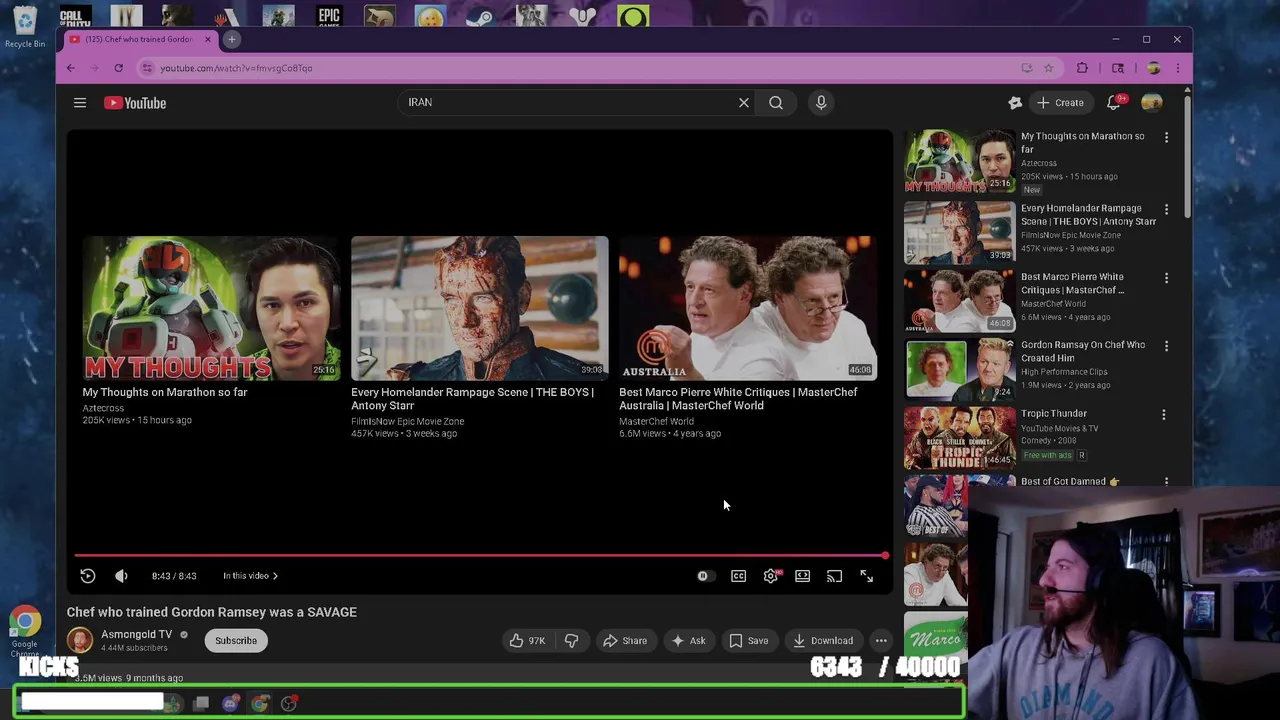
Task: Open the player settings gear
Action: tap(771, 576)
